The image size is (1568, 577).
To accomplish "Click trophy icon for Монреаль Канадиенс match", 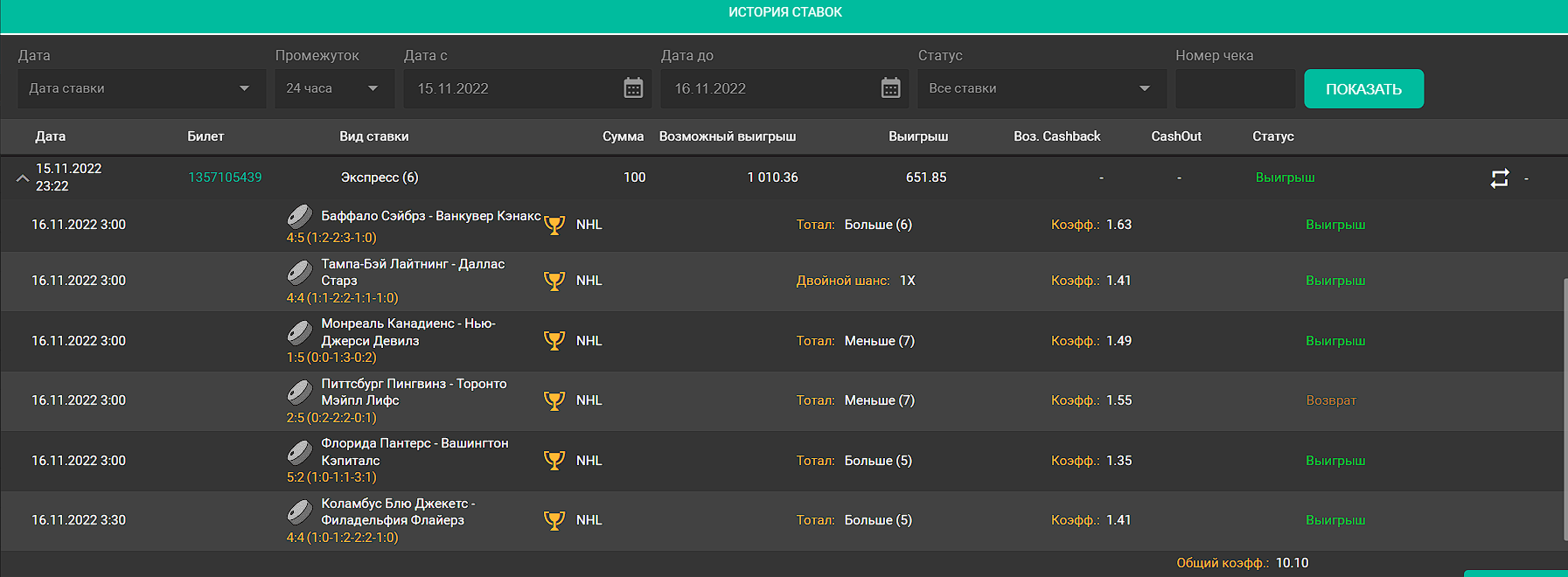I will (554, 341).
